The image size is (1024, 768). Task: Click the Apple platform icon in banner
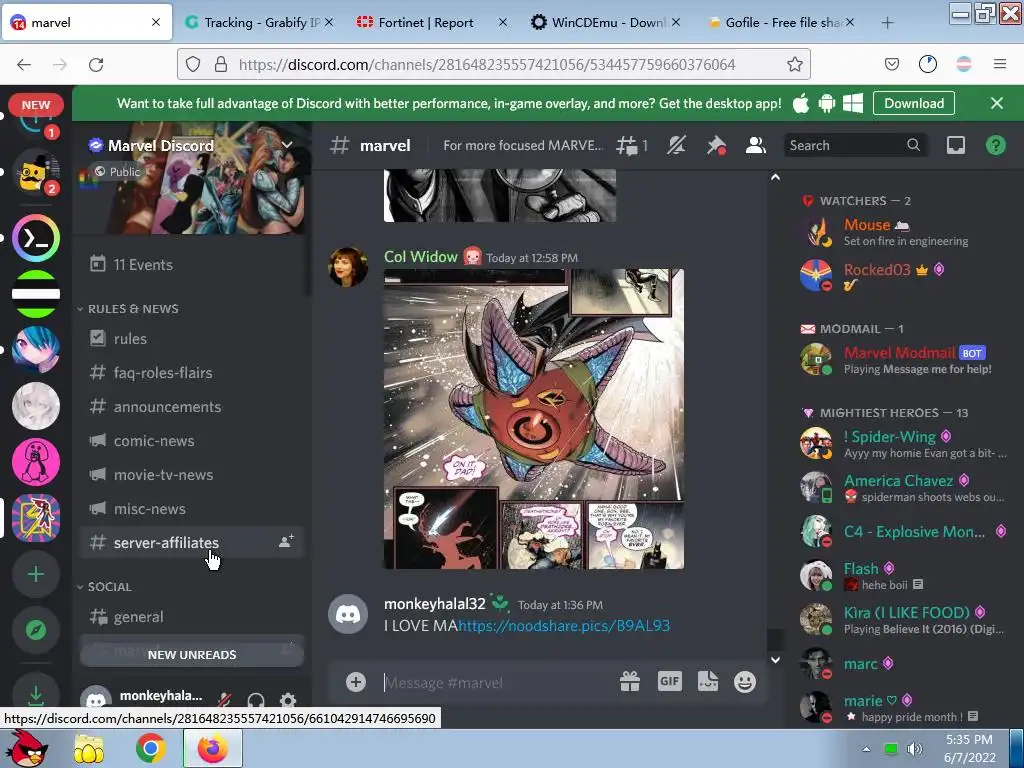[x=801, y=103]
